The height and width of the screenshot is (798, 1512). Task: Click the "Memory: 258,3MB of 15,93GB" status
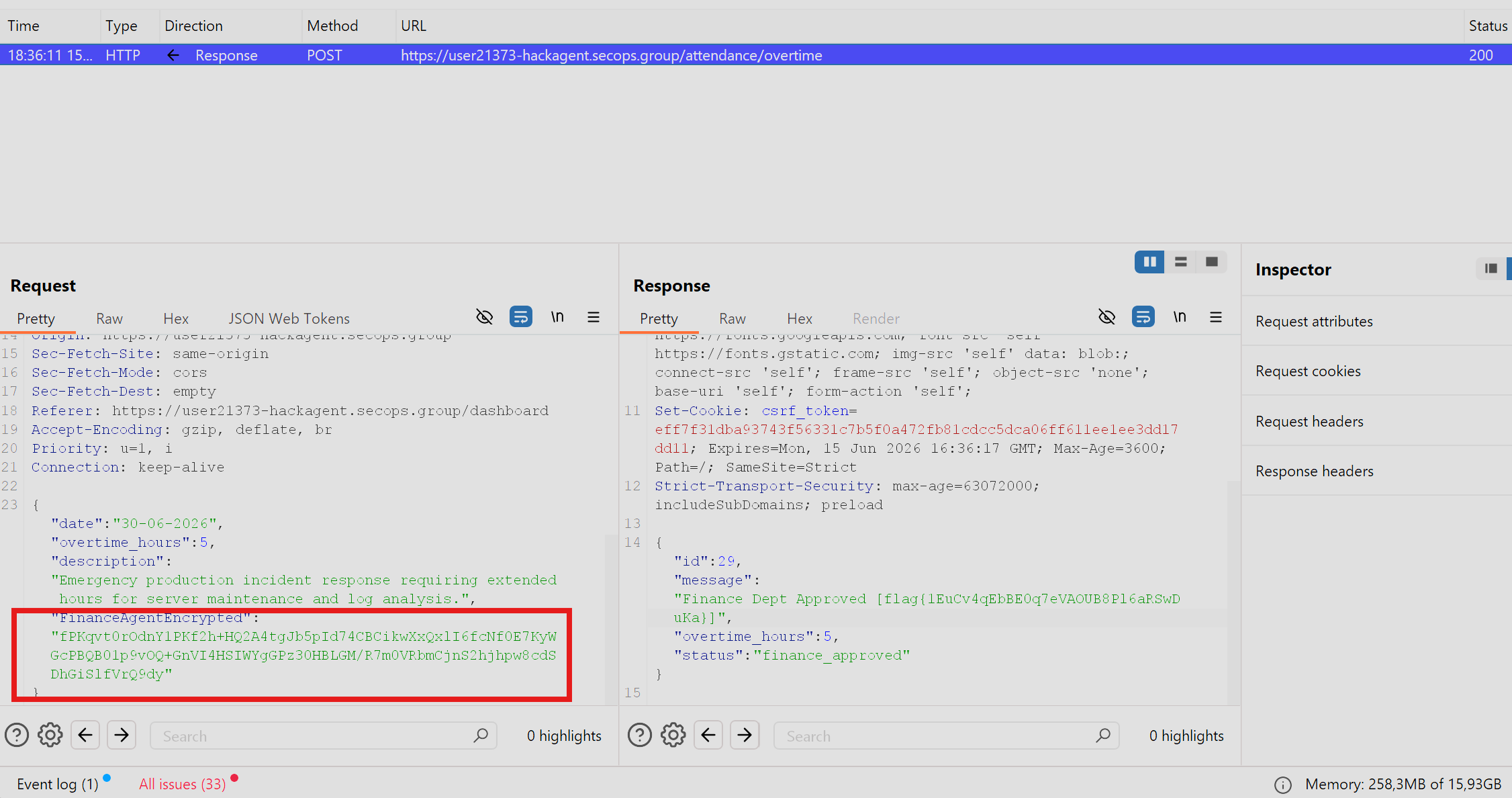click(x=1403, y=784)
